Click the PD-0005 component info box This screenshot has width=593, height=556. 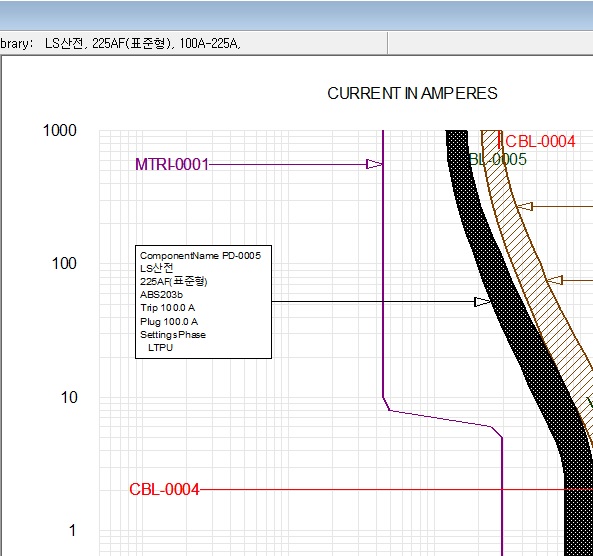point(203,302)
